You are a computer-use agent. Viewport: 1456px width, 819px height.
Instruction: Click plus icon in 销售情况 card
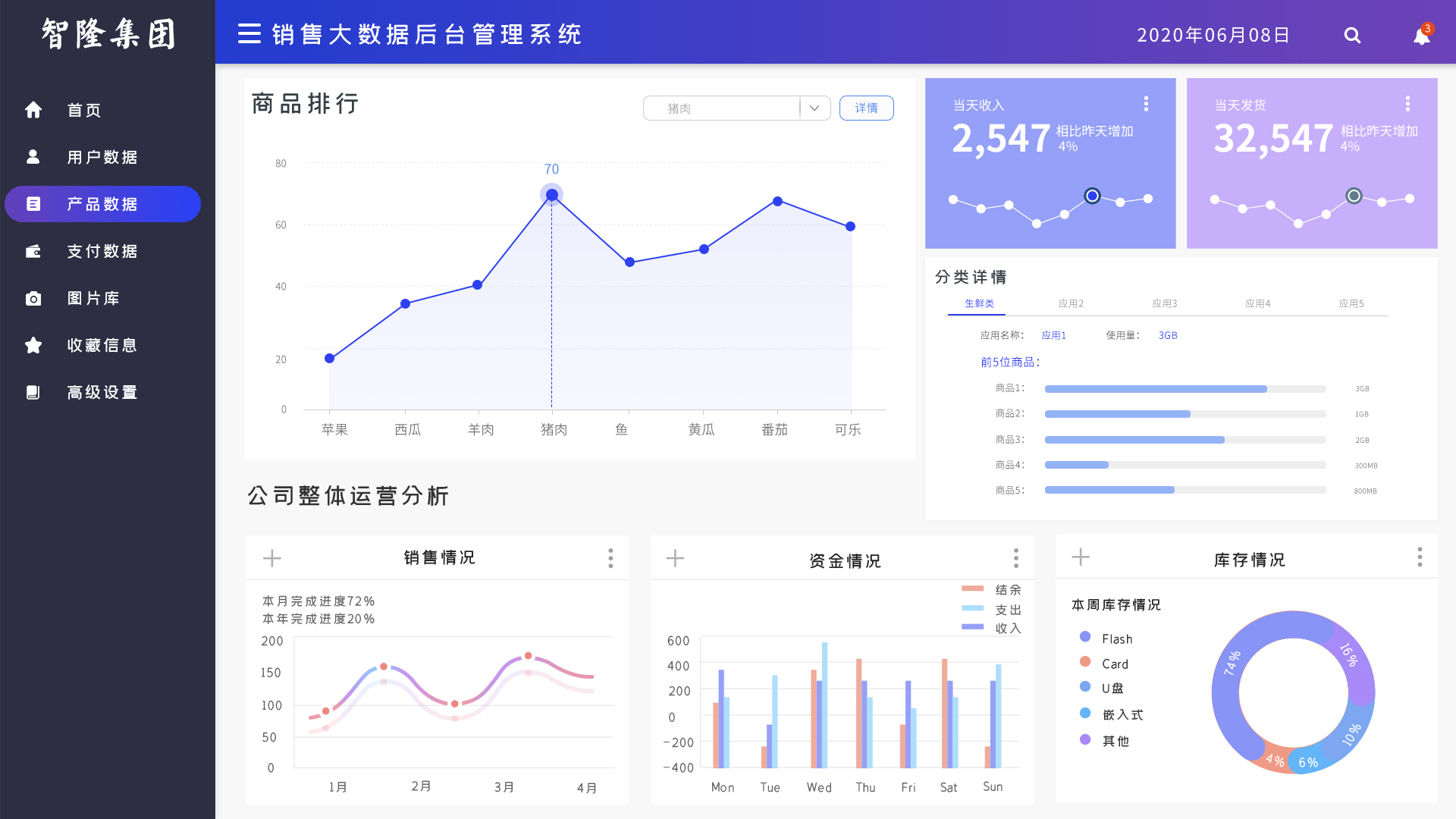(x=271, y=559)
